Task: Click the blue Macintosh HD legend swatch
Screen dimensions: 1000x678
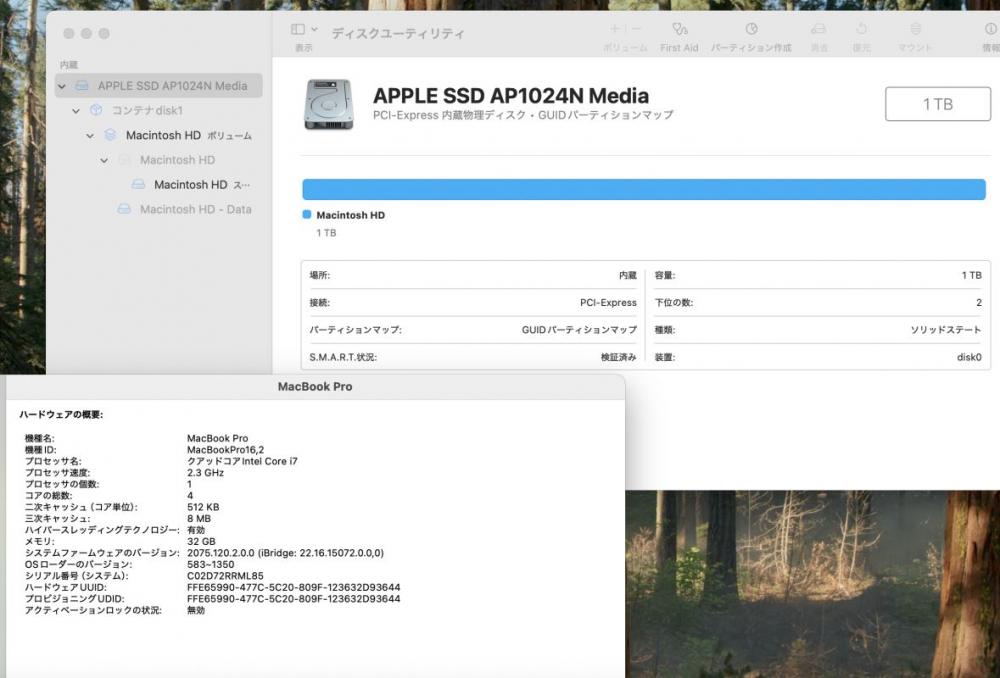Action: click(x=307, y=215)
